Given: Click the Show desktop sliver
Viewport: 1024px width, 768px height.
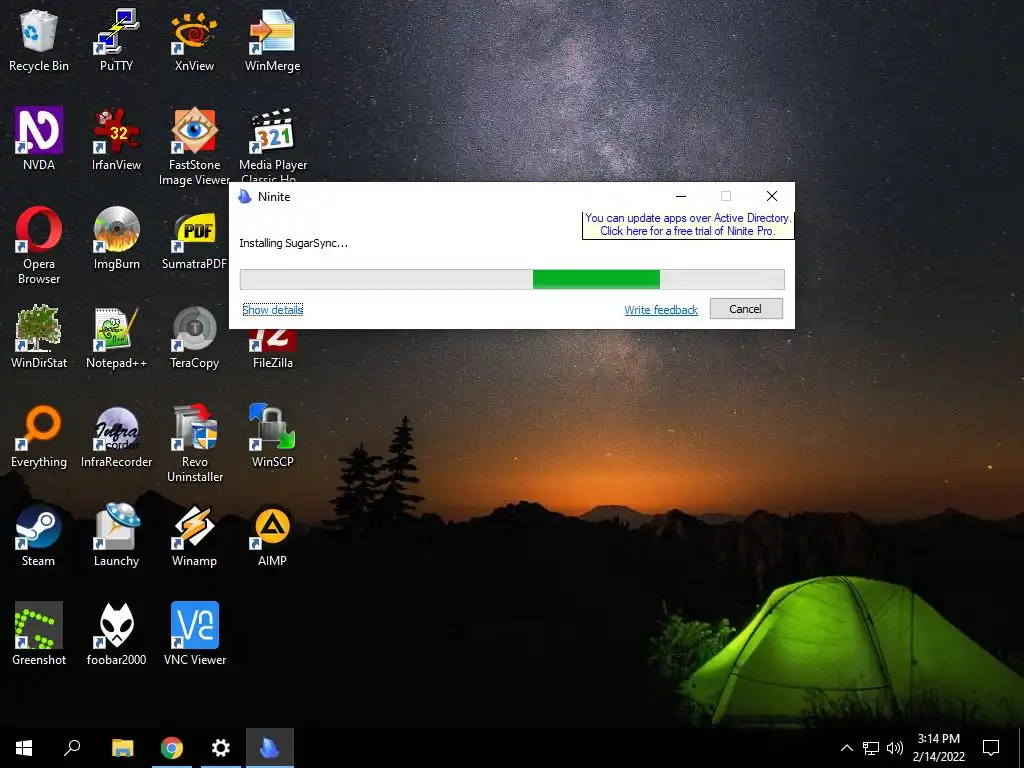Looking at the screenshot, I should click(x=1021, y=748).
